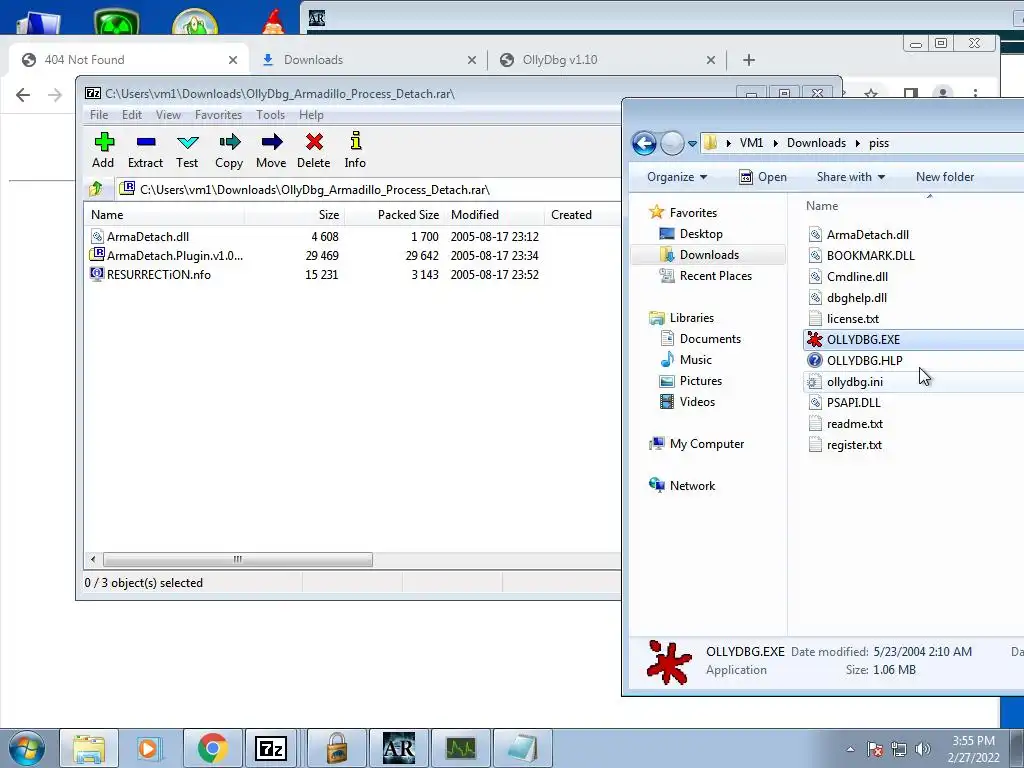1024x768 pixels.
Task: Click the Chrome browser back arrow
Action: [23, 95]
